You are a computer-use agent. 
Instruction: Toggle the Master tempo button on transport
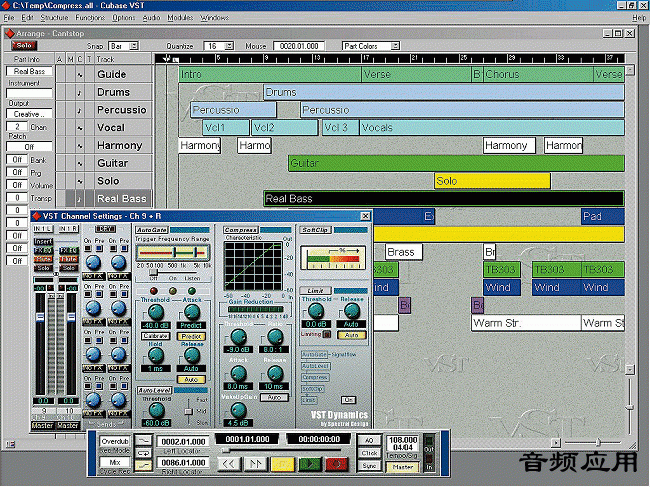pyautogui.click(x=402, y=467)
